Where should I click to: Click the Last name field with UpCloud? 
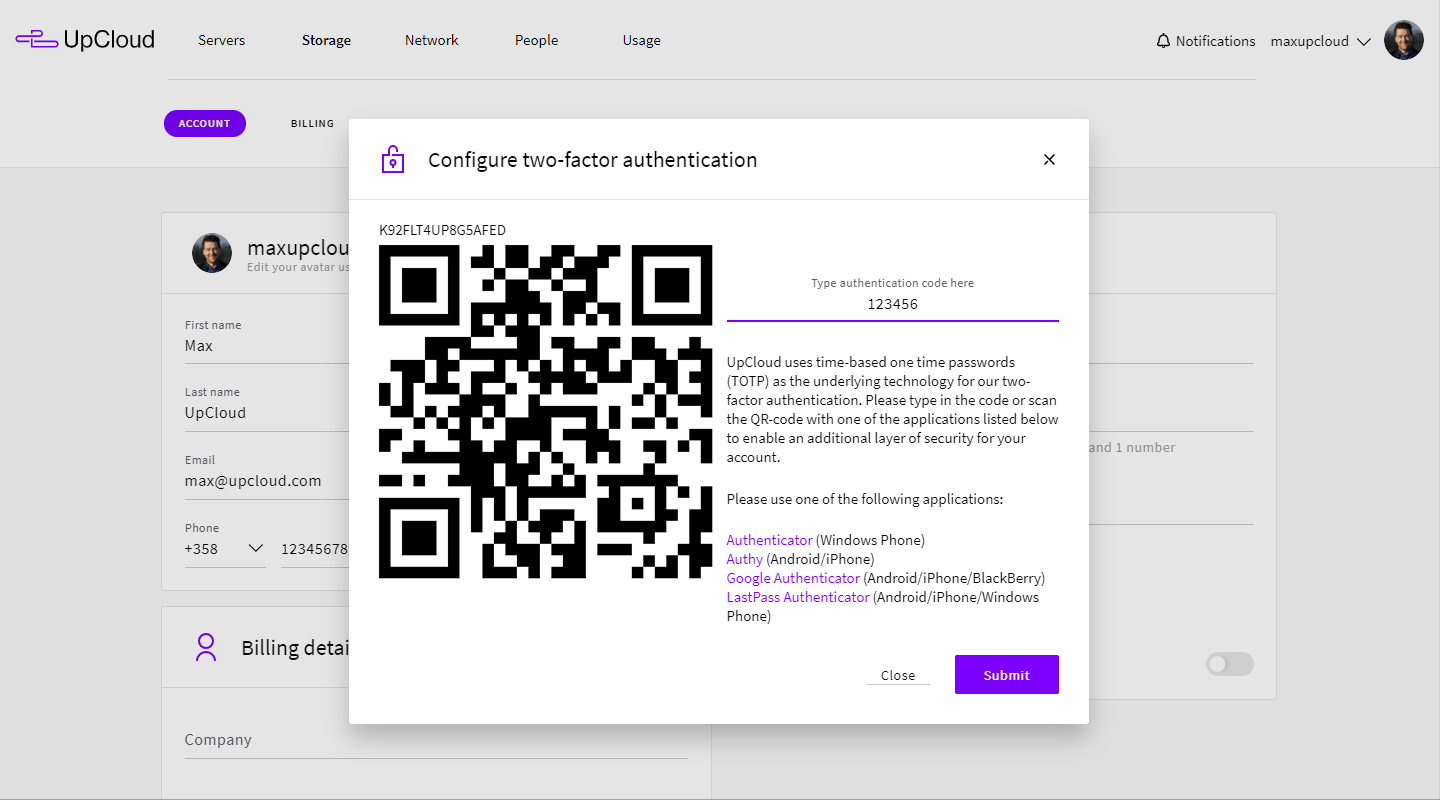(266, 413)
